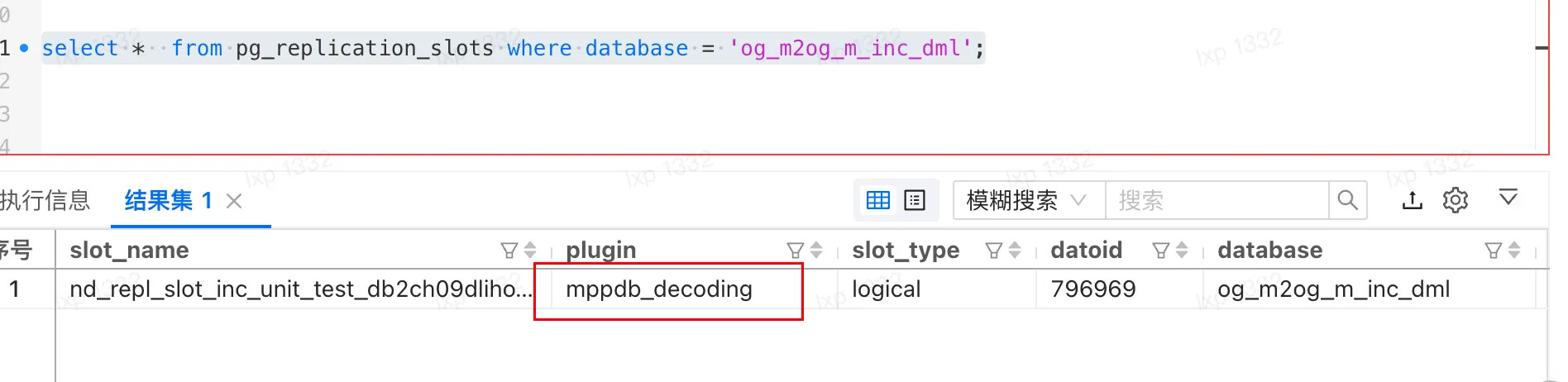Viewport: 1568px width, 382px height.
Task: Filter the datoid column
Action: (x=1161, y=251)
